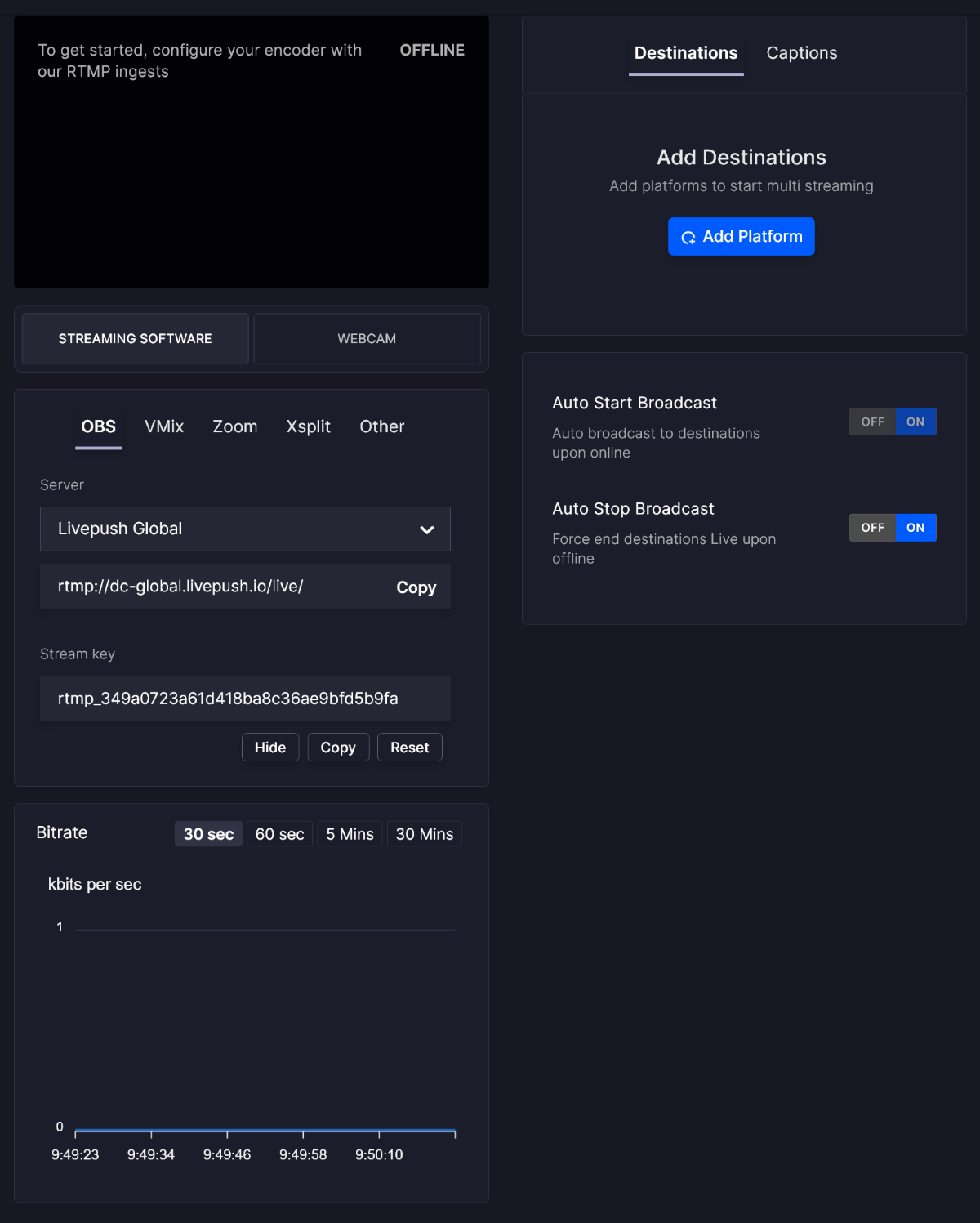The image size is (980, 1223).
Task: Copy the stream key
Action: 338,748
